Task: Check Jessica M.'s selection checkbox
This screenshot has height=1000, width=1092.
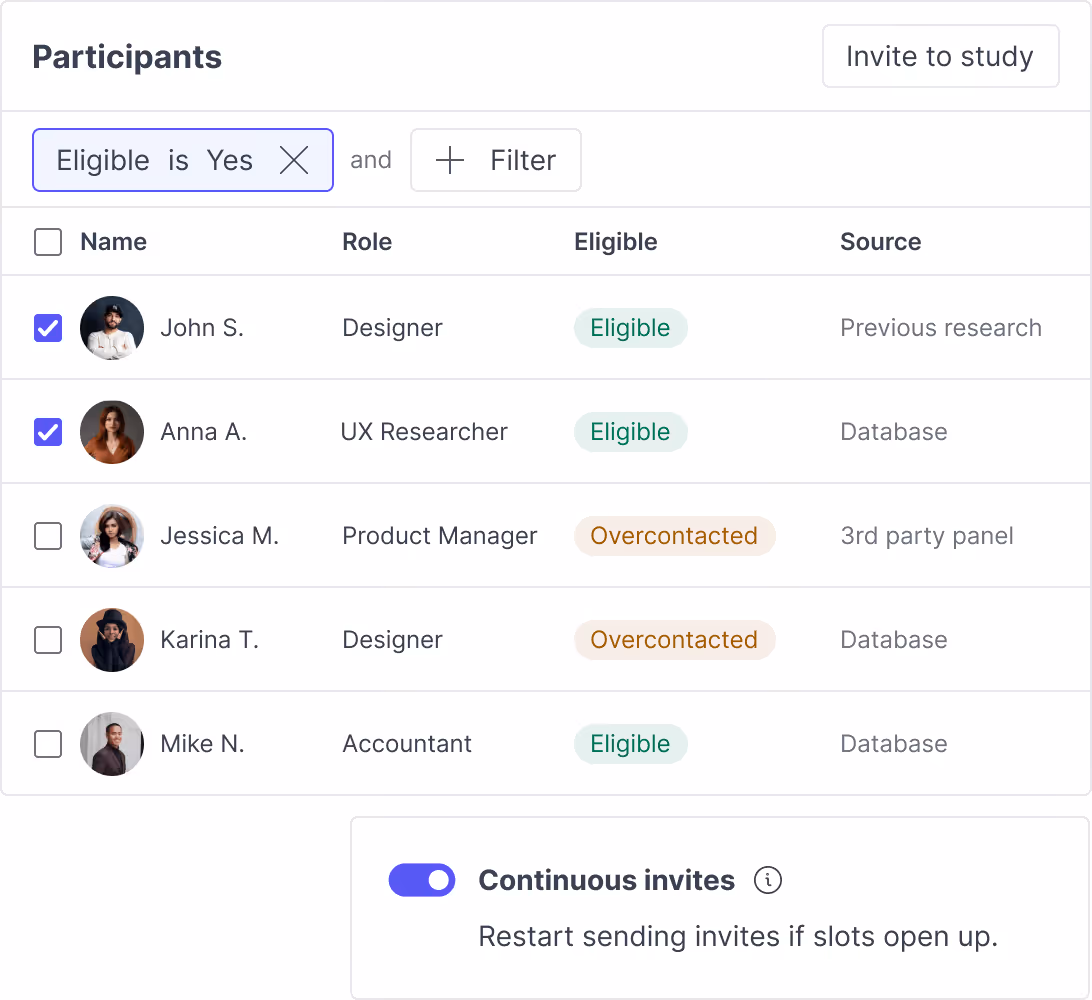Action: click(47, 535)
